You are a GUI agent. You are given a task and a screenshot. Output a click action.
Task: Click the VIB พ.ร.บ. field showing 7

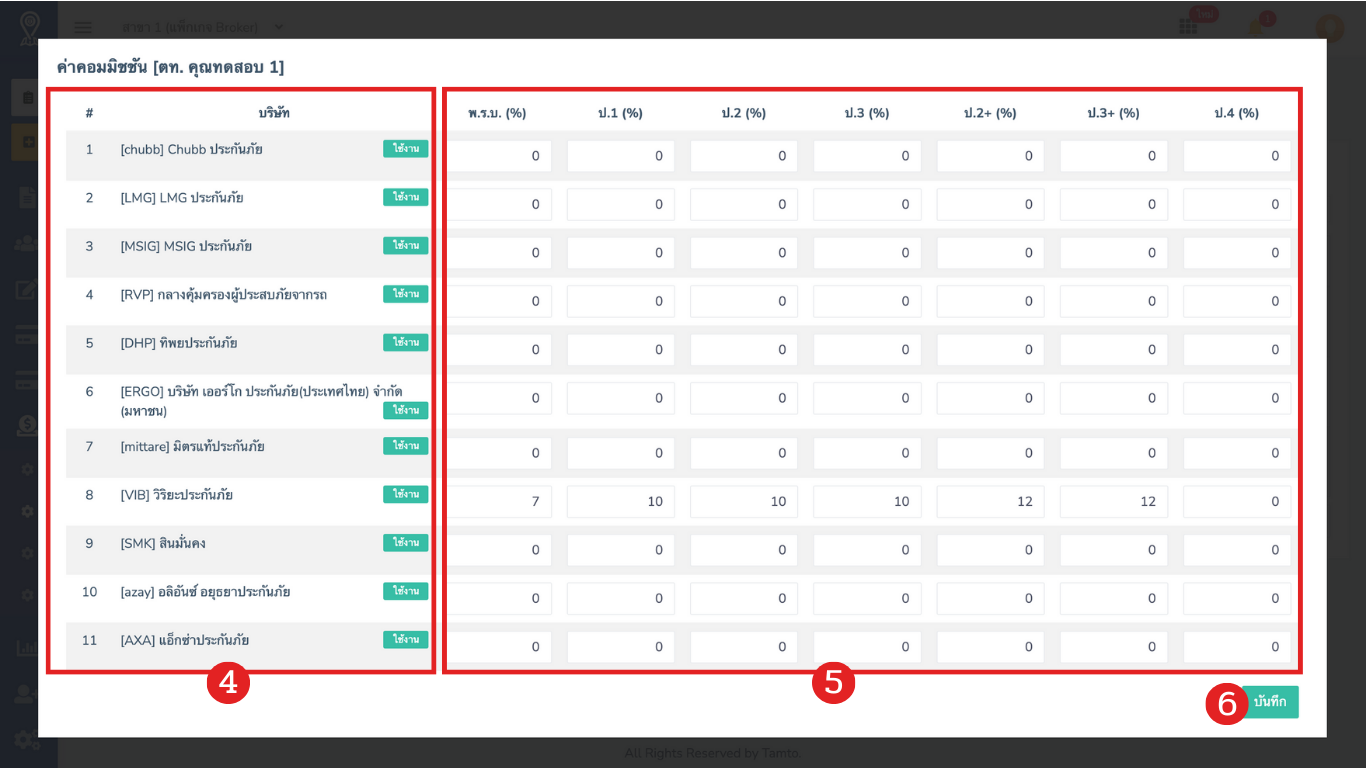(498, 501)
